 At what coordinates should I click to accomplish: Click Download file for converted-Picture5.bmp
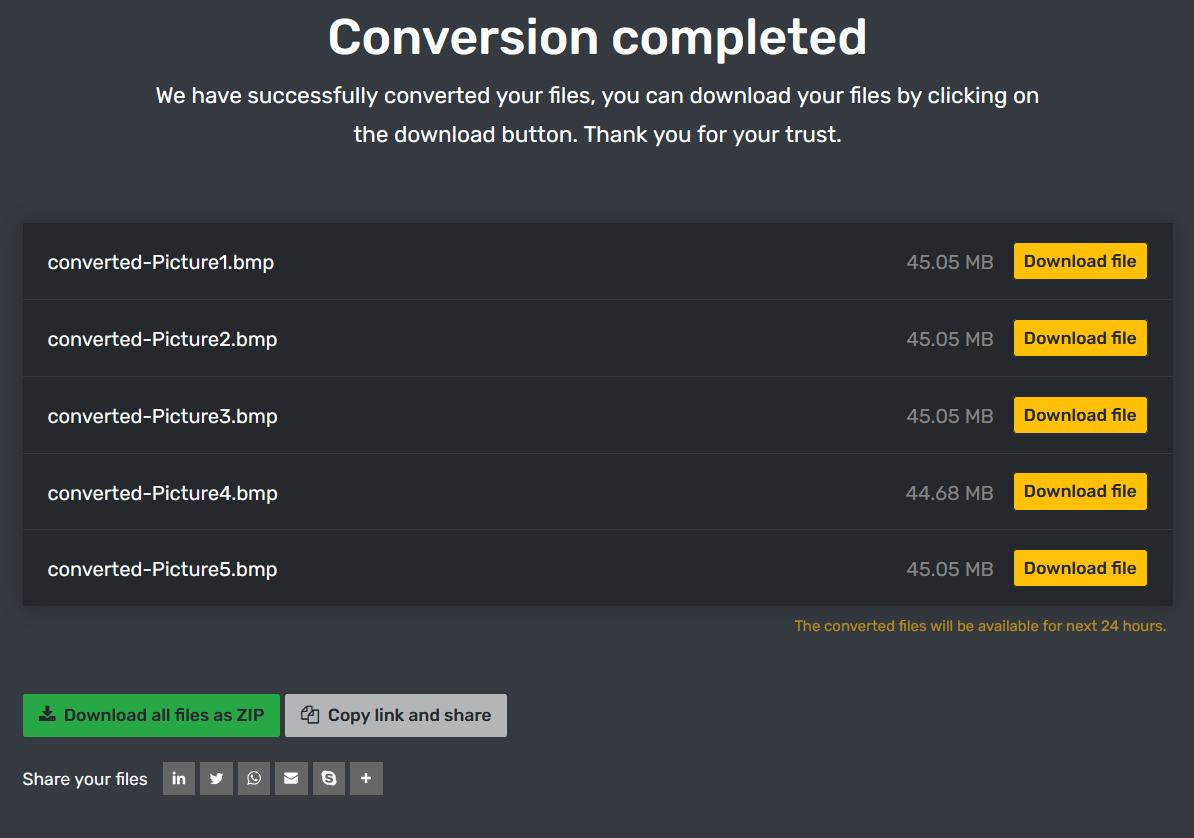(1080, 568)
